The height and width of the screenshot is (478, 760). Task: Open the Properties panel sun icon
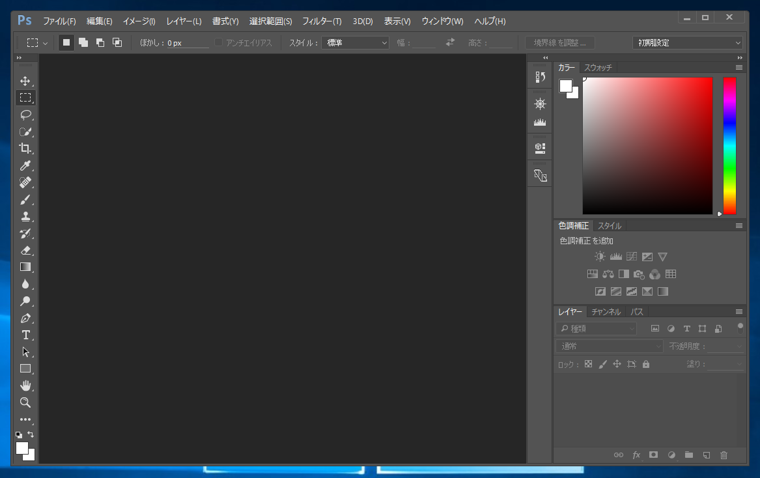coord(540,104)
